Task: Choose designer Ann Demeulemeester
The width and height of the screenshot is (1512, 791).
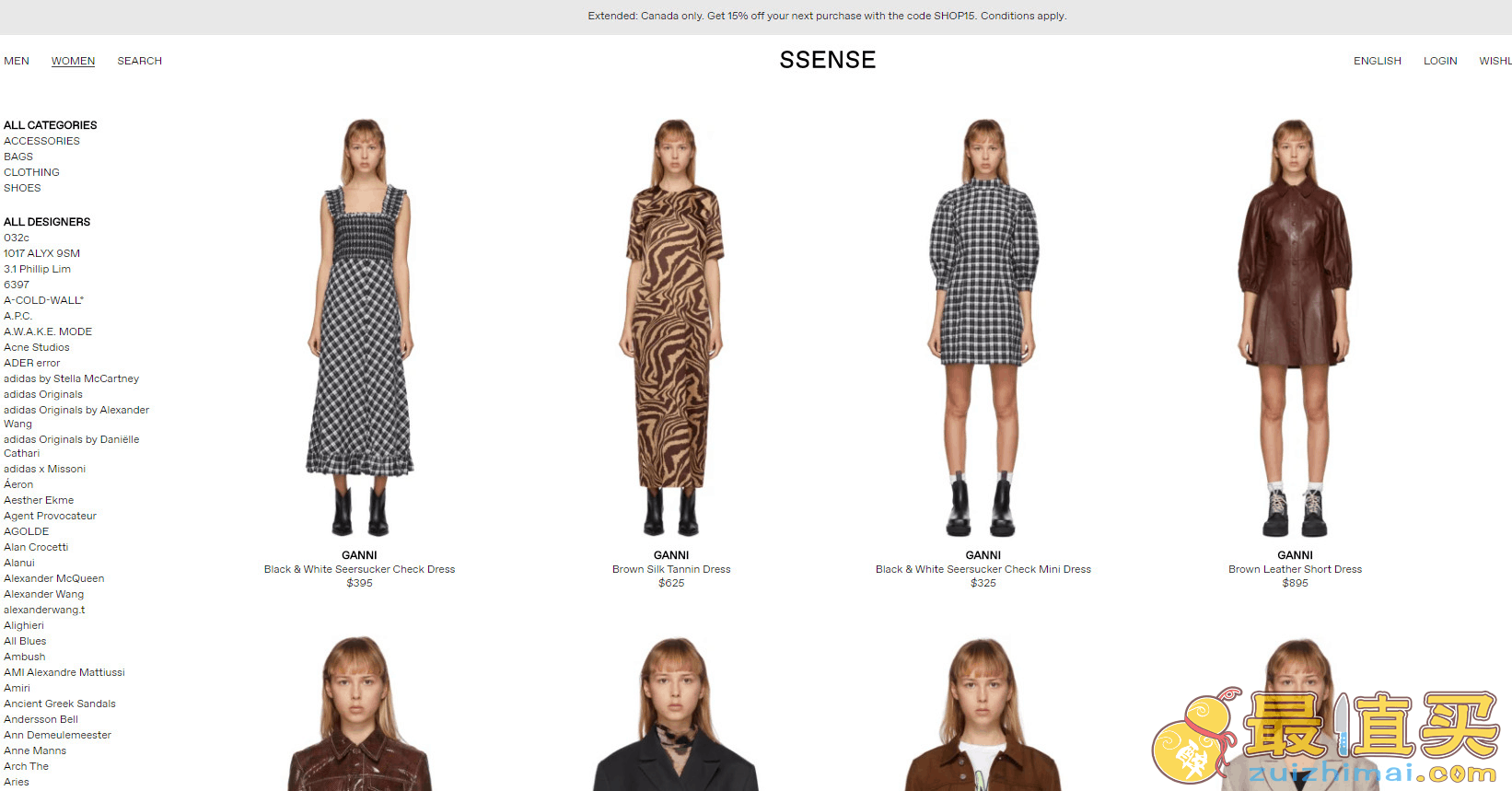Action: [57, 735]
